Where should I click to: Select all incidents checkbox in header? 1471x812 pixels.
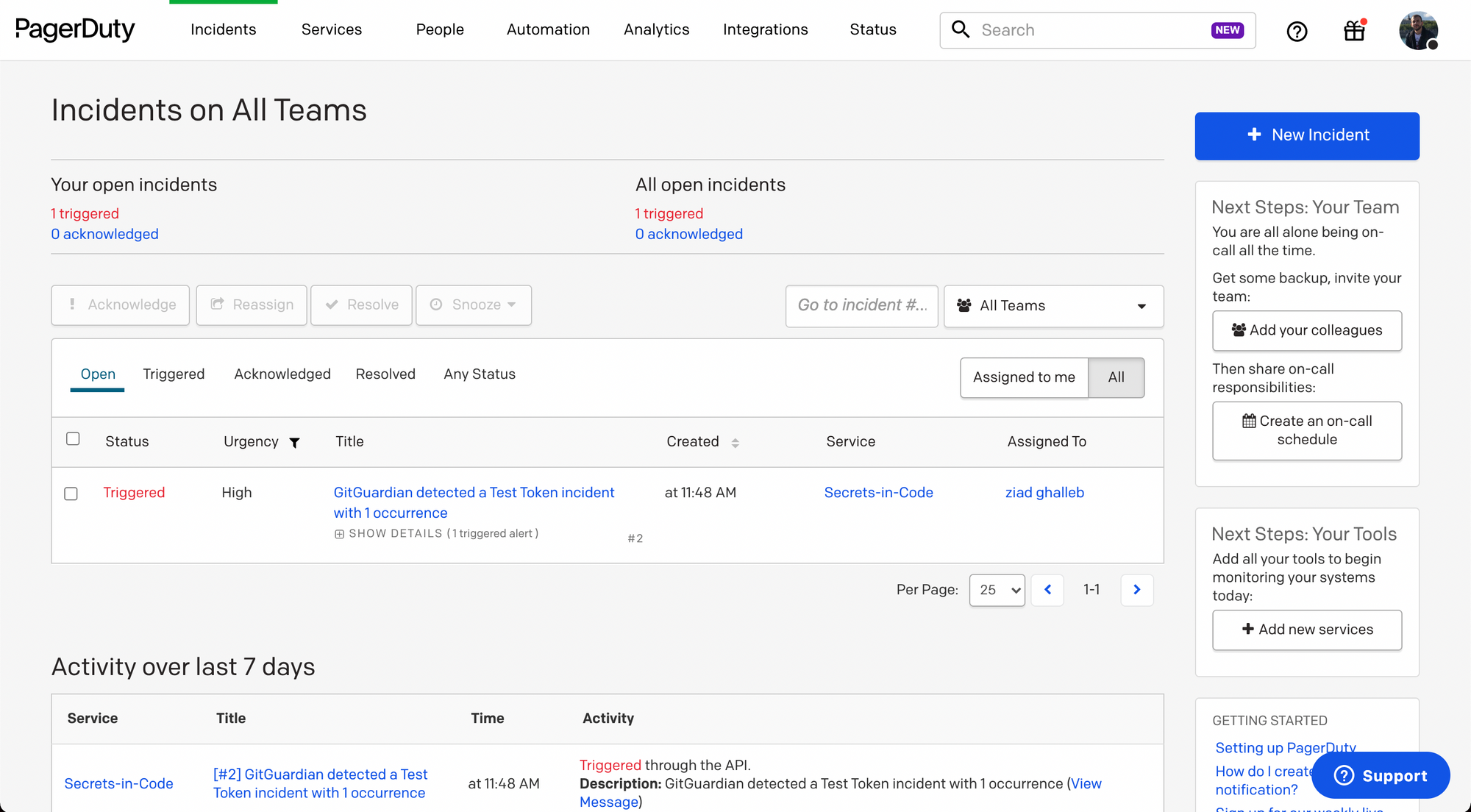[73, 439]
